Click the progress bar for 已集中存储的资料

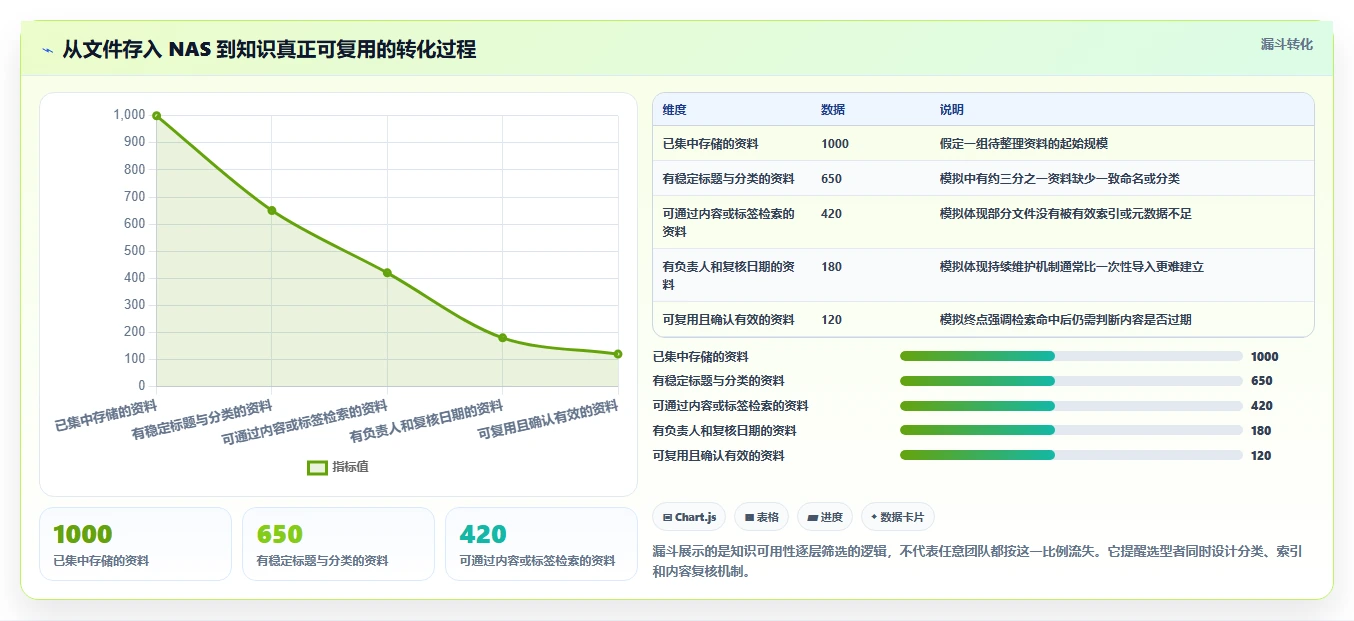(x=1071, y=356)
